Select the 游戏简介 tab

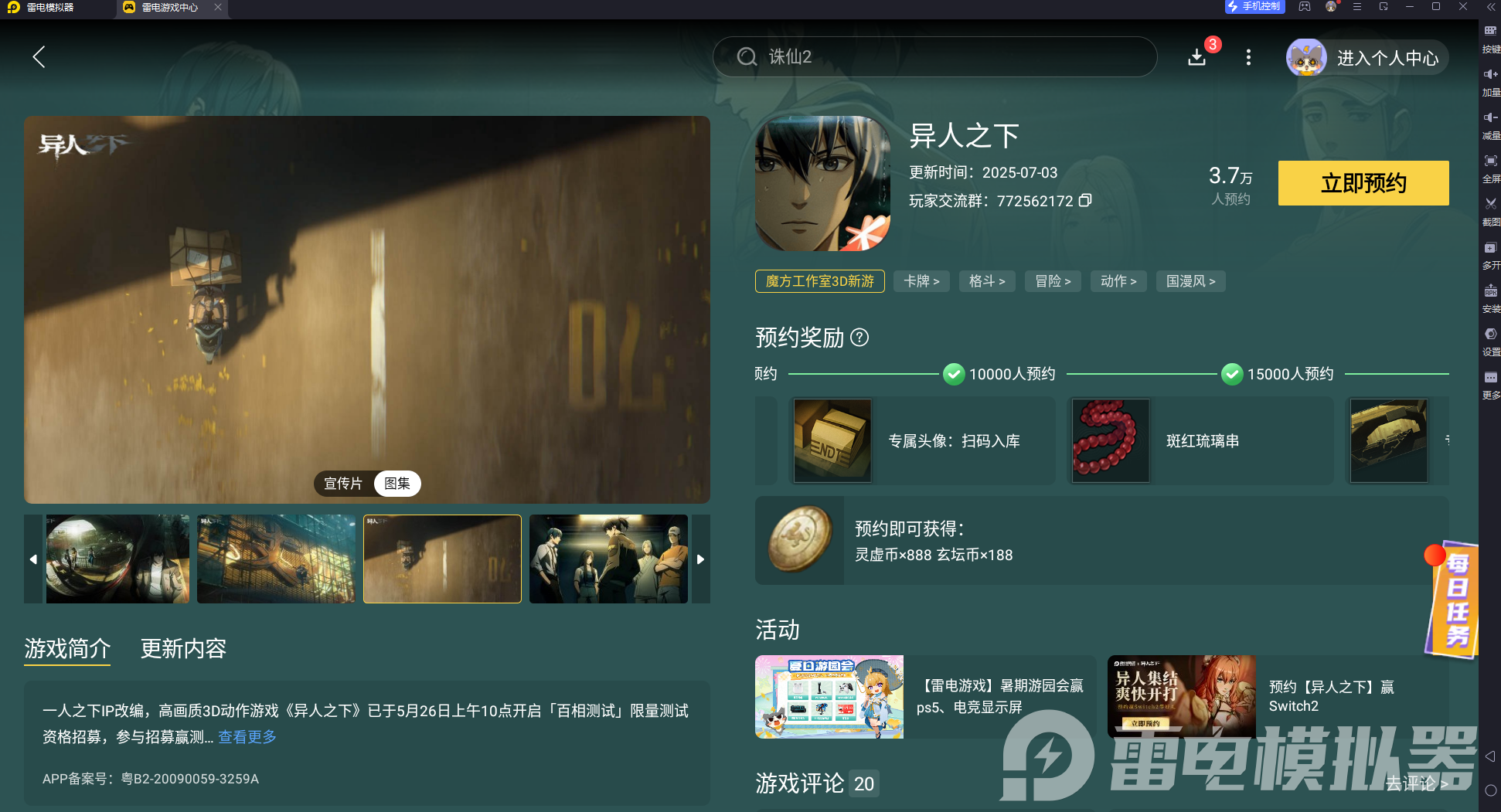[x=67, y=648]
